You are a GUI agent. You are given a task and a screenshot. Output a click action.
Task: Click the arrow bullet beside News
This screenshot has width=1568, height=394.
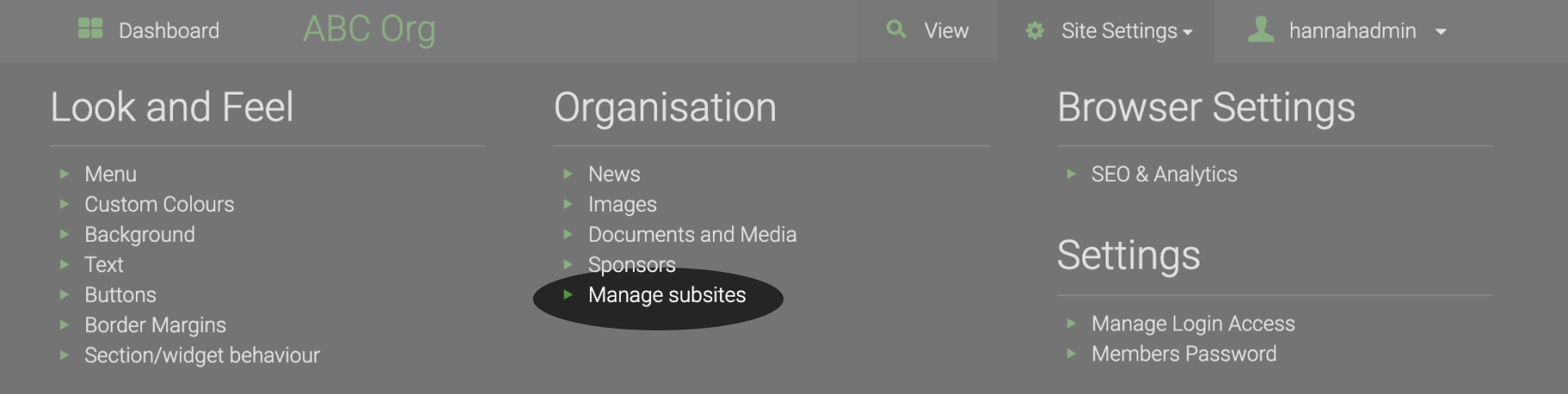[567, 174]
